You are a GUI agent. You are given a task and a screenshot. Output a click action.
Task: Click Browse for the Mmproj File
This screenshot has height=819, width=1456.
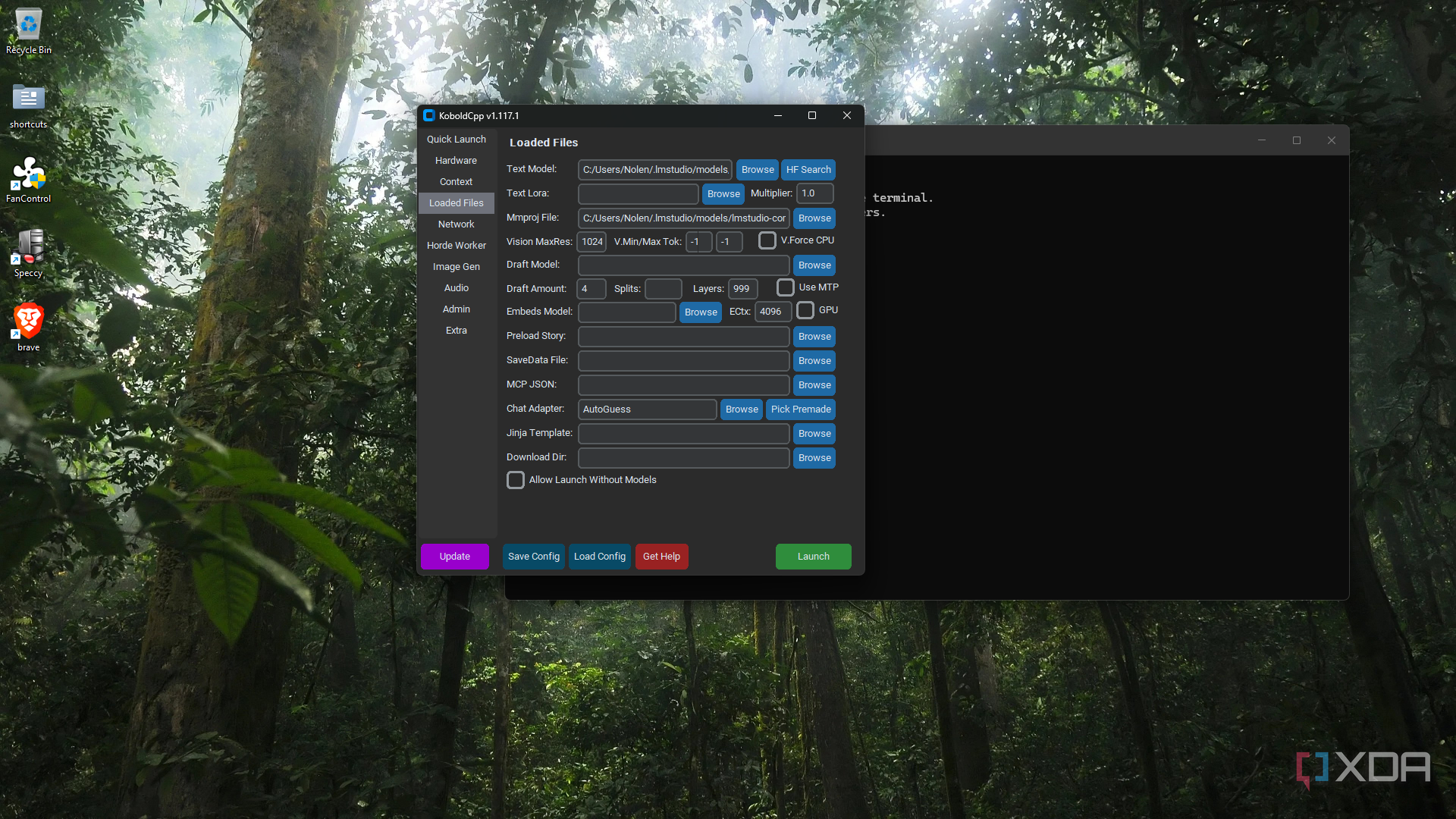click(814, 218)
